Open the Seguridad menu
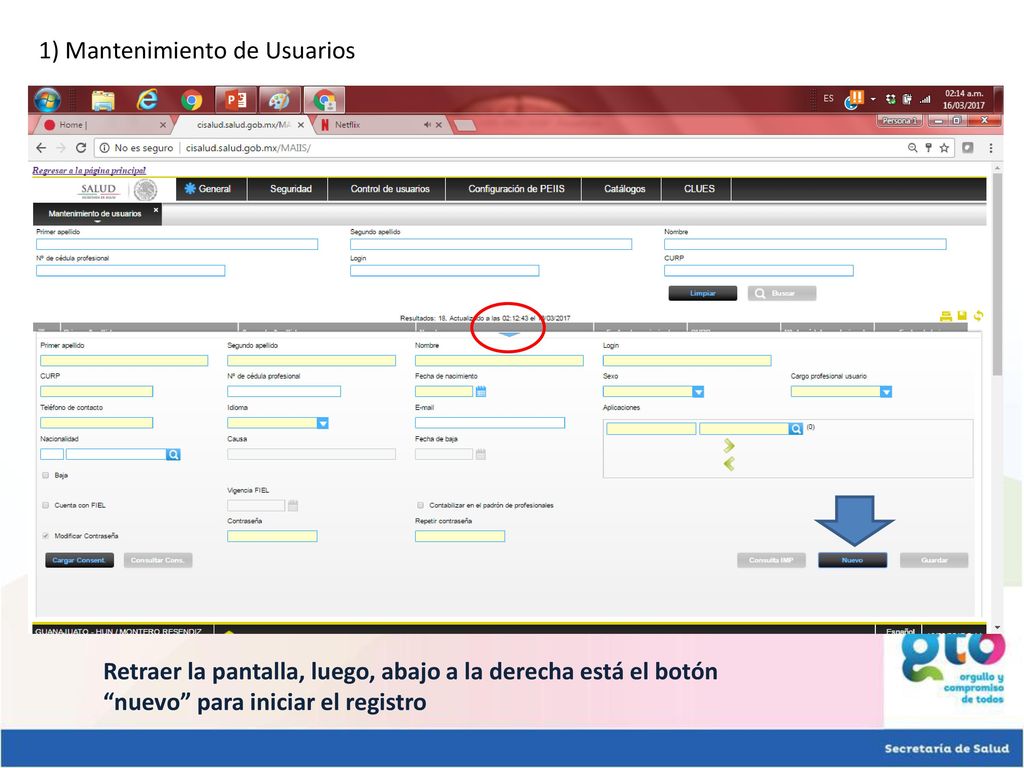 click(291, 189)
